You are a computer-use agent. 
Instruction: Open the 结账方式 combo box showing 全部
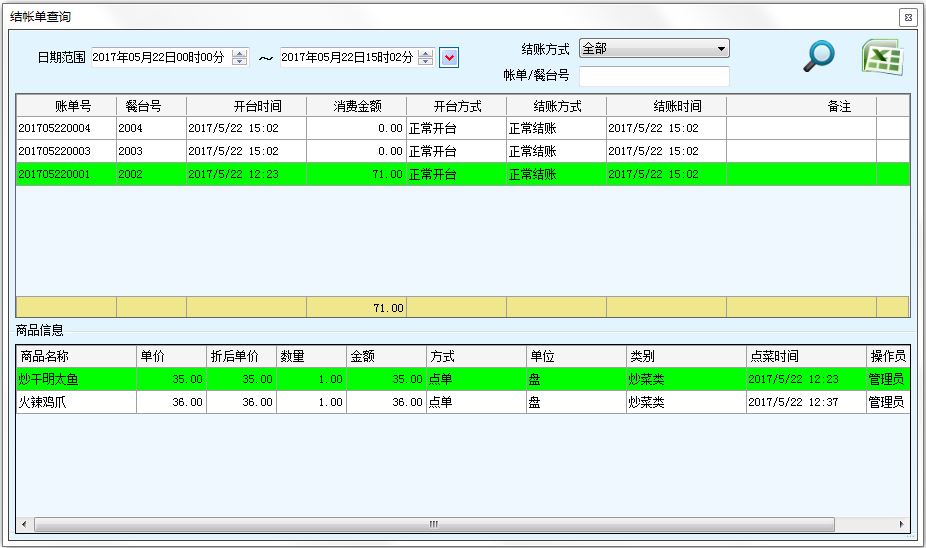(x=654, y=48)
